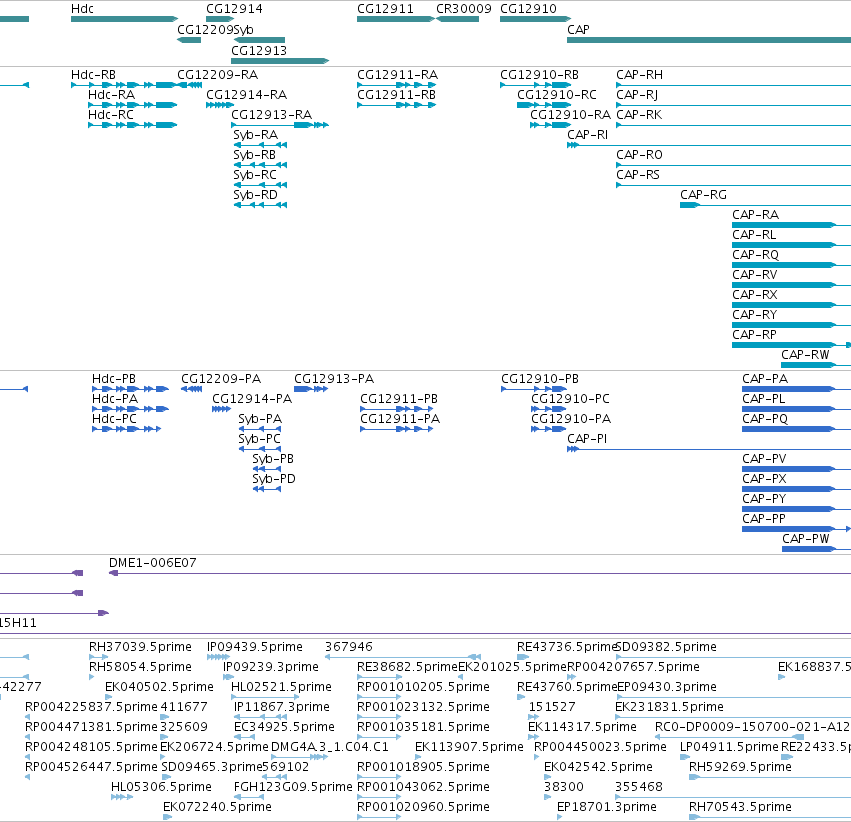851x822 pixels.
Task: Select the CAP-RG transcript label
Action: point(703,195)
